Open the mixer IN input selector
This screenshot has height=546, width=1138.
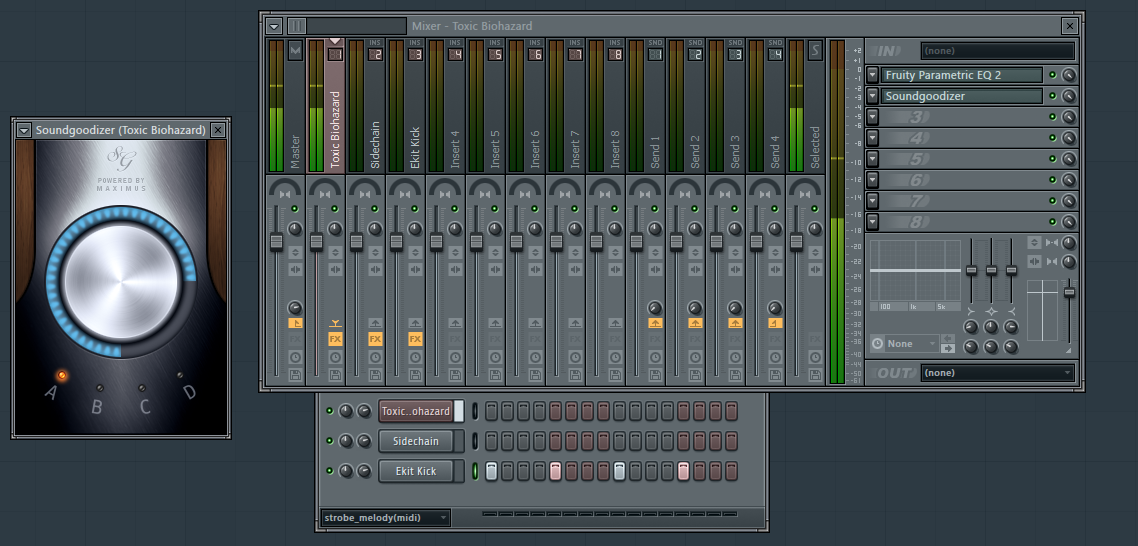click(x=997, y=51)
